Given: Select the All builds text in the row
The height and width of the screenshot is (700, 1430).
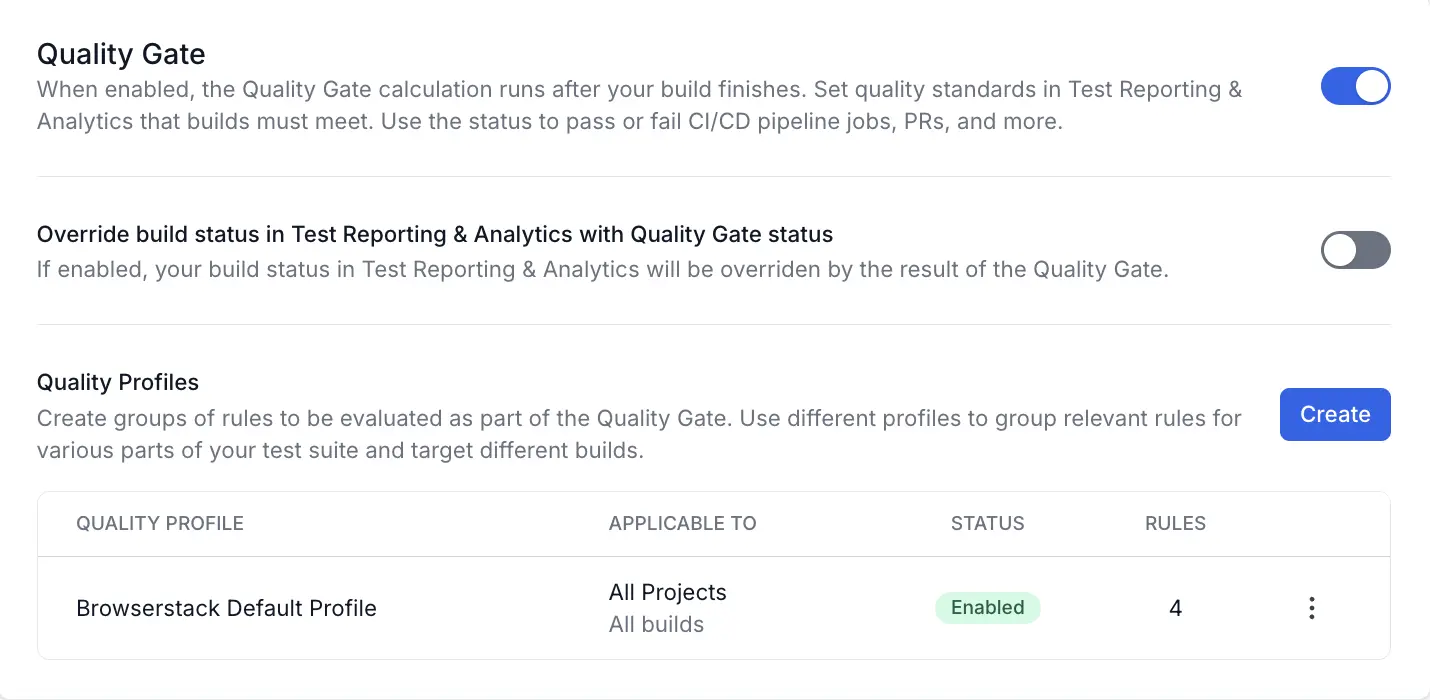Looking at the screenshot, I should (x=656, y=625).
